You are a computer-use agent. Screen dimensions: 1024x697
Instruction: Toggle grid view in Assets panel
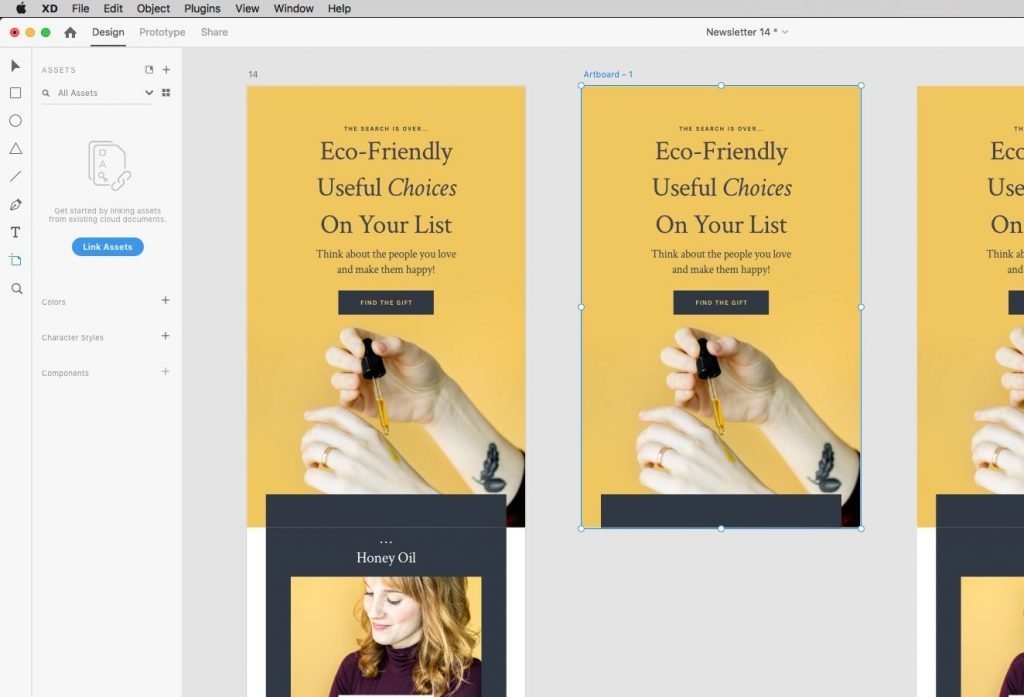tap(166, 93)
